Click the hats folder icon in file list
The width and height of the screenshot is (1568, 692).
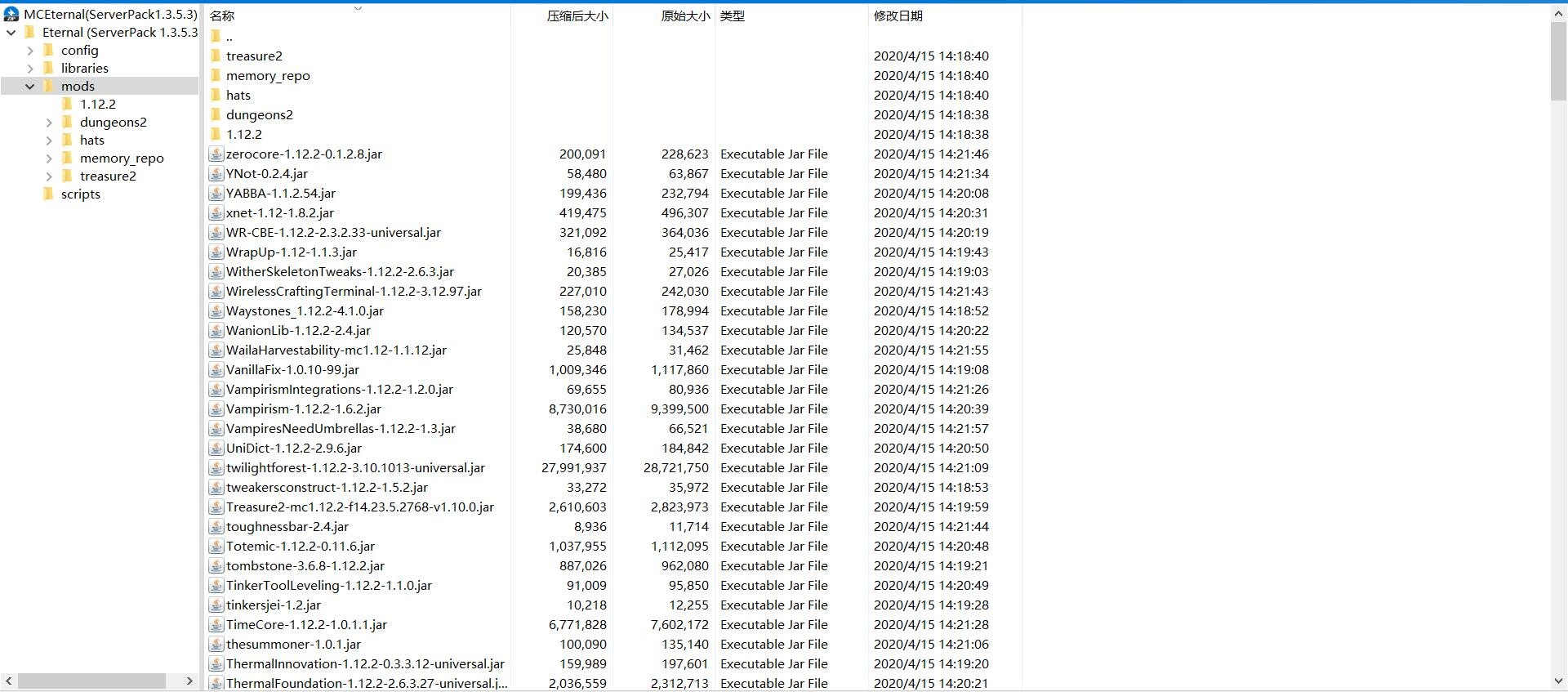[216, 95]
